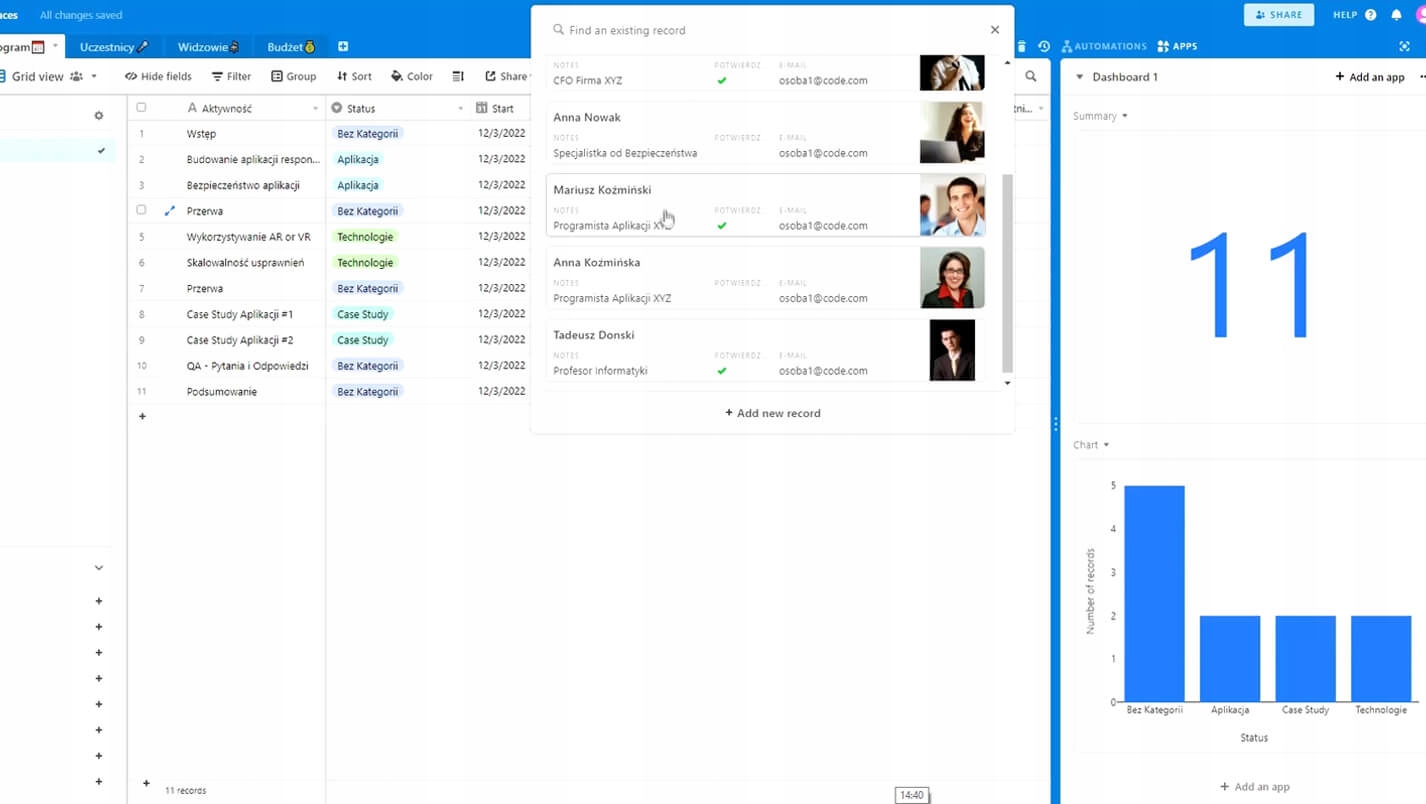Open the Filter menu
The width and height of the screenshot is (1426, 804).
click(x=231, y=76)
